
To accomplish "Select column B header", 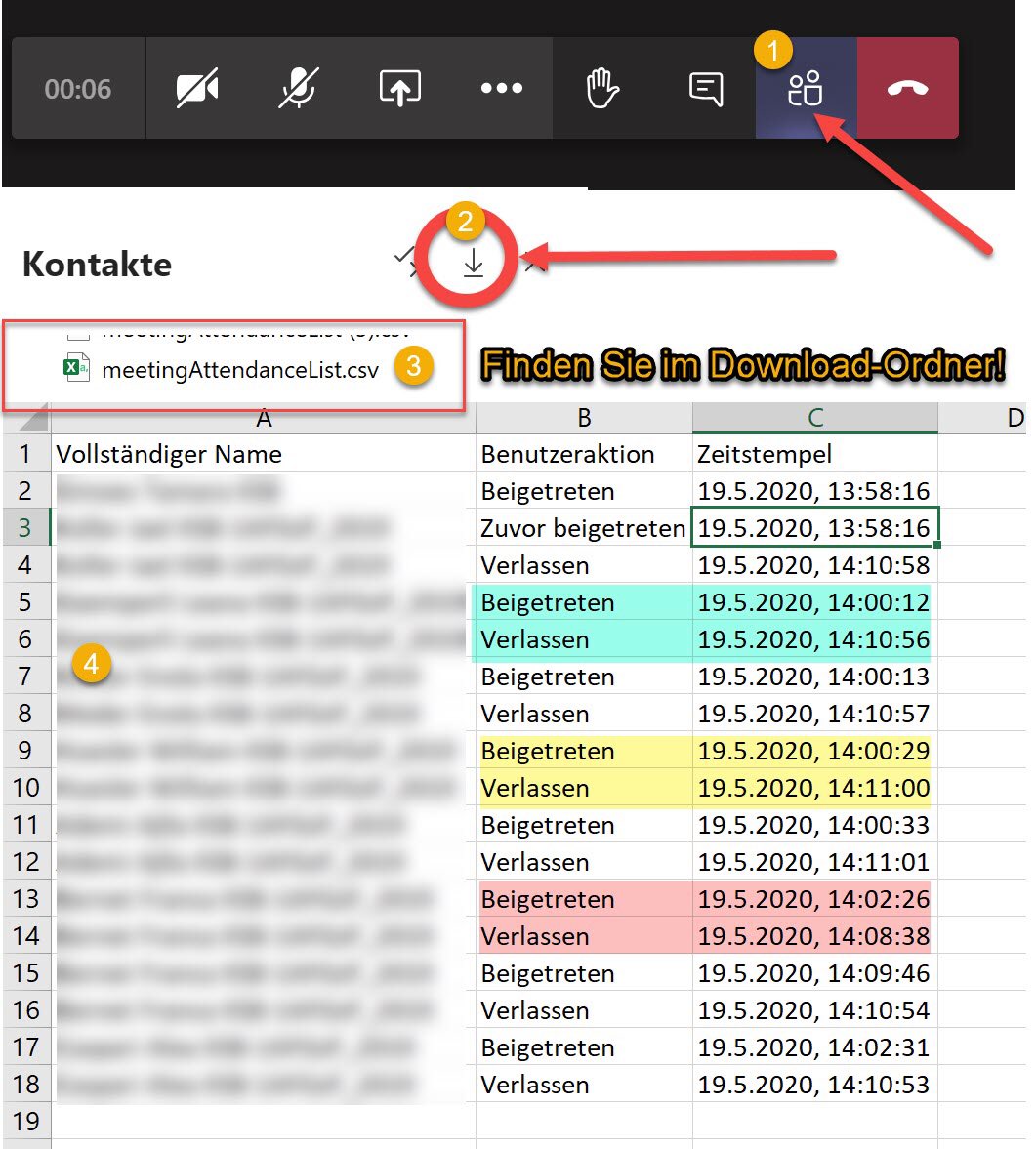I will (x=583, y=418).
